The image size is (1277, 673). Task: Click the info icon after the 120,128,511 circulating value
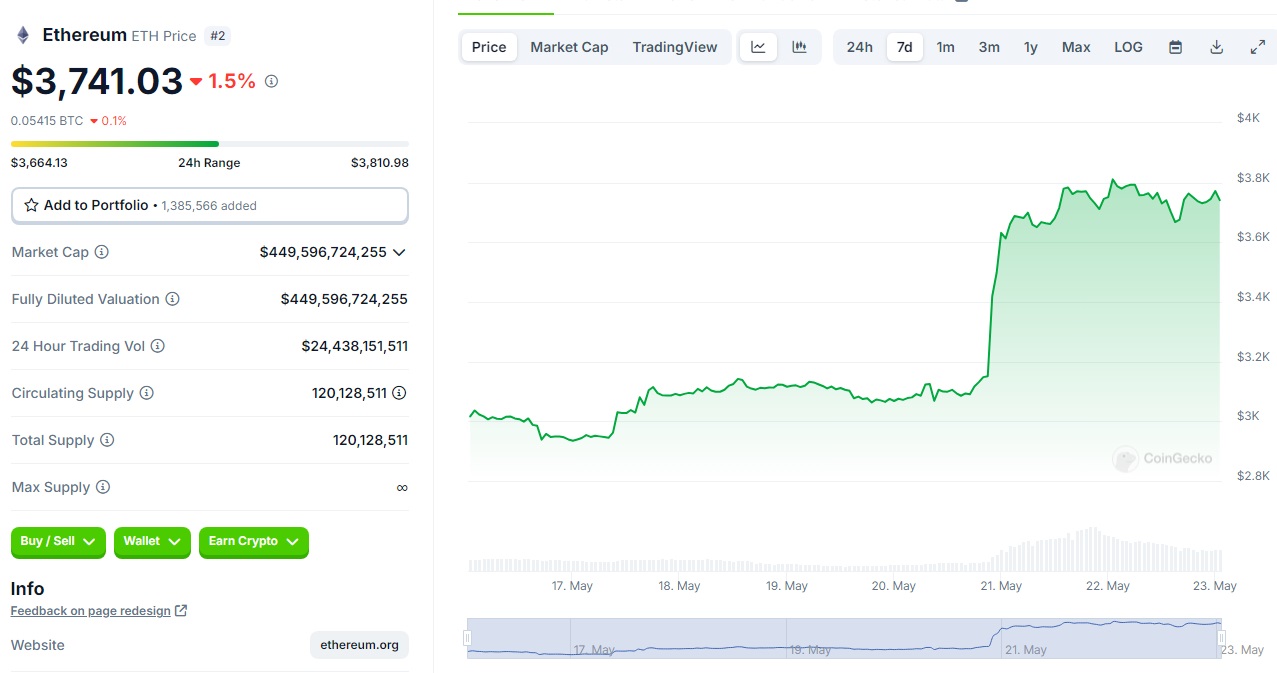(400, 393)
